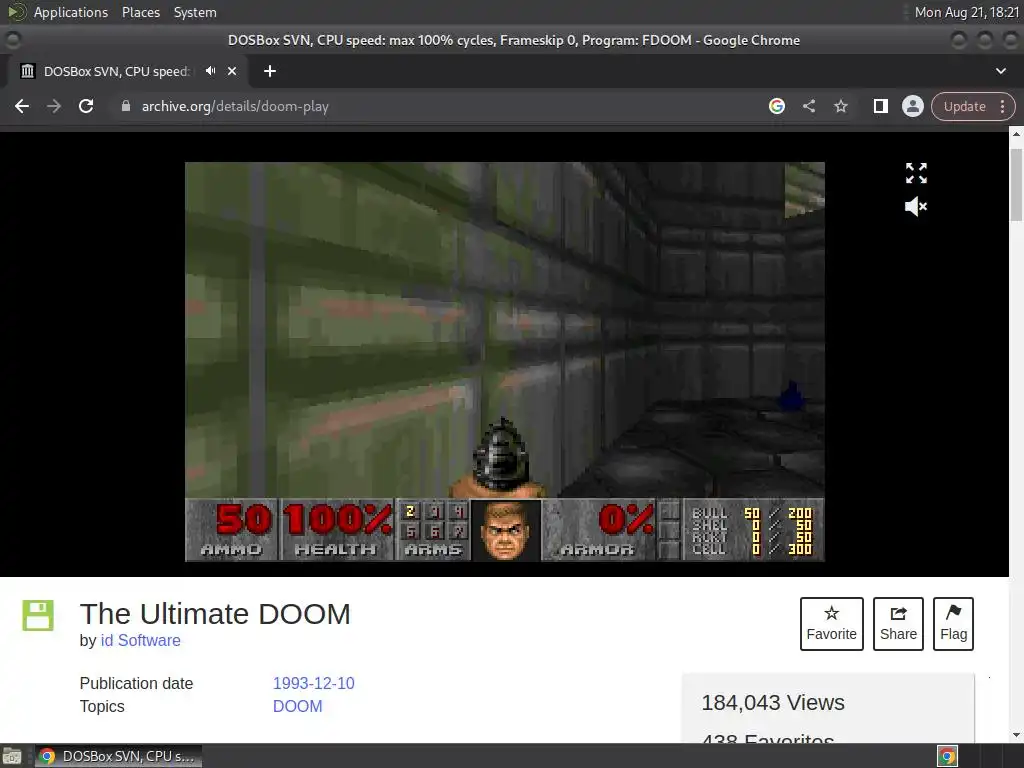Open the Places menu
This screenshot has height=768, width=1024.
pyautogui.click(x=140, y=12)
